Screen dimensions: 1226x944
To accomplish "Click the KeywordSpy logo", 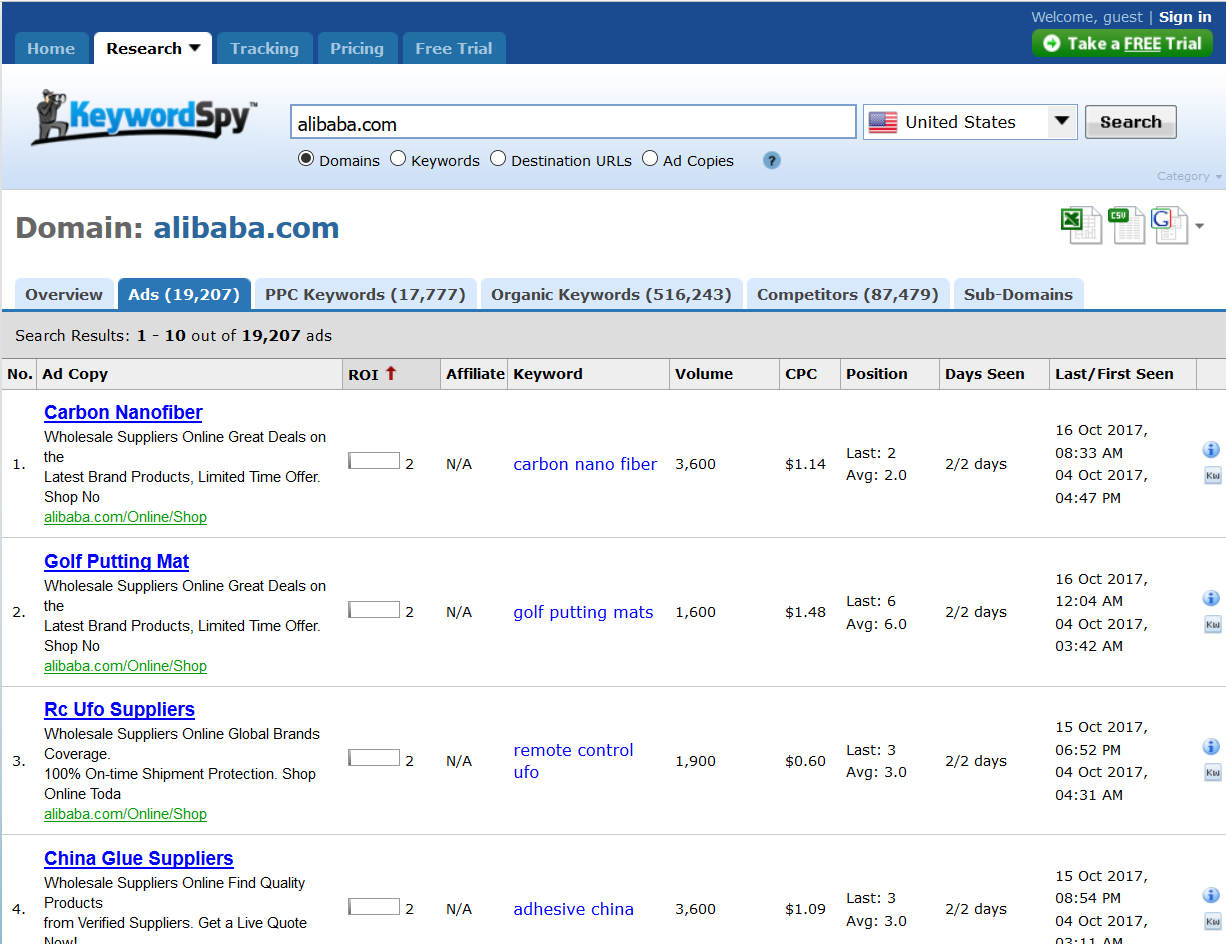I will (x=145, y=118).
